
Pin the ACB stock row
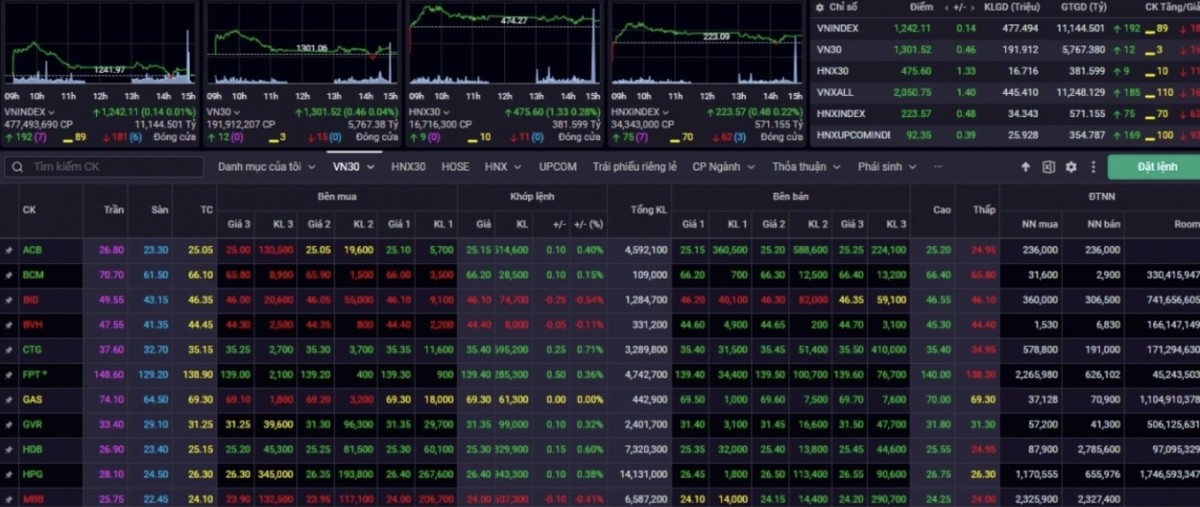pyautogui.click(x=9, y=249)
